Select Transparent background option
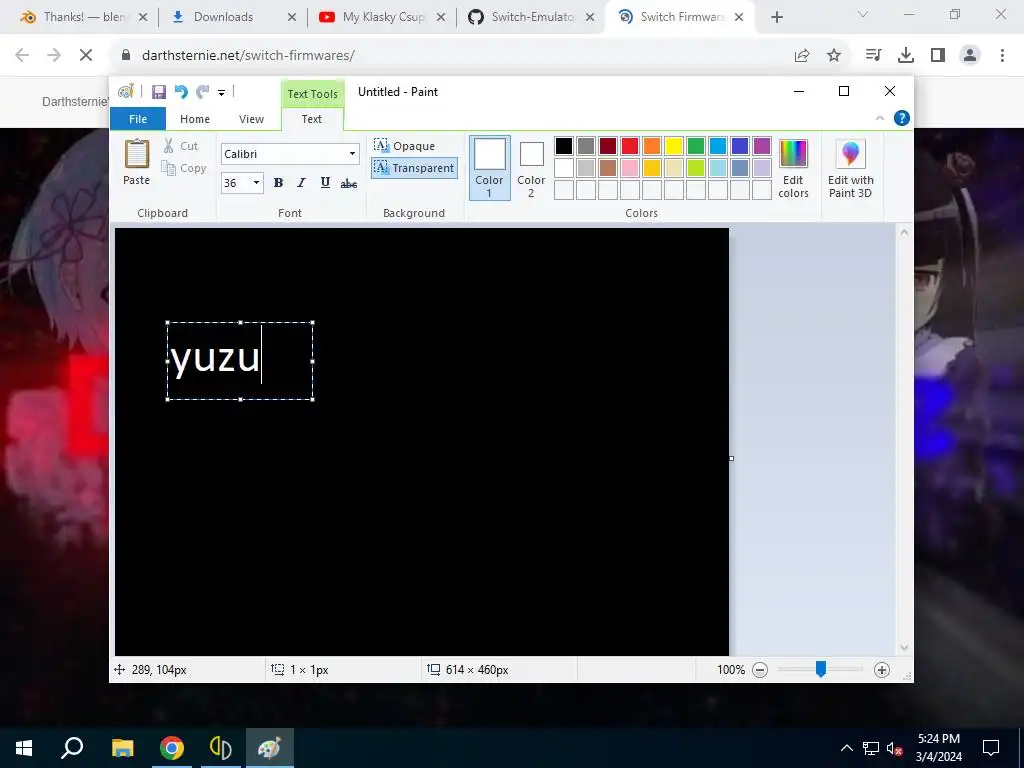The width and height of the screenshot is (1024, 768). [414, 168]
